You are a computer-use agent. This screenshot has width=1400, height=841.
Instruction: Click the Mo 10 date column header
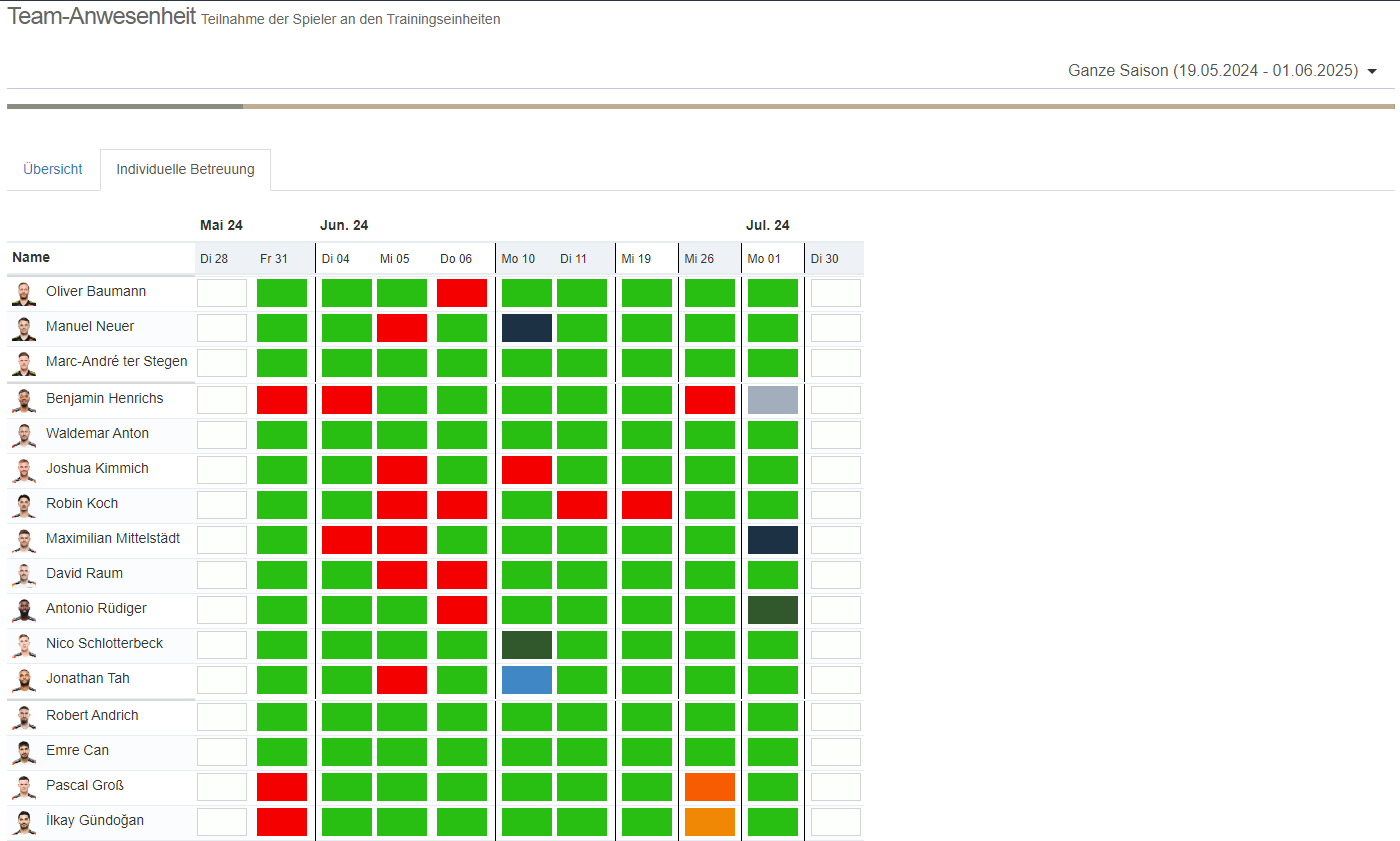click(518, 259)
